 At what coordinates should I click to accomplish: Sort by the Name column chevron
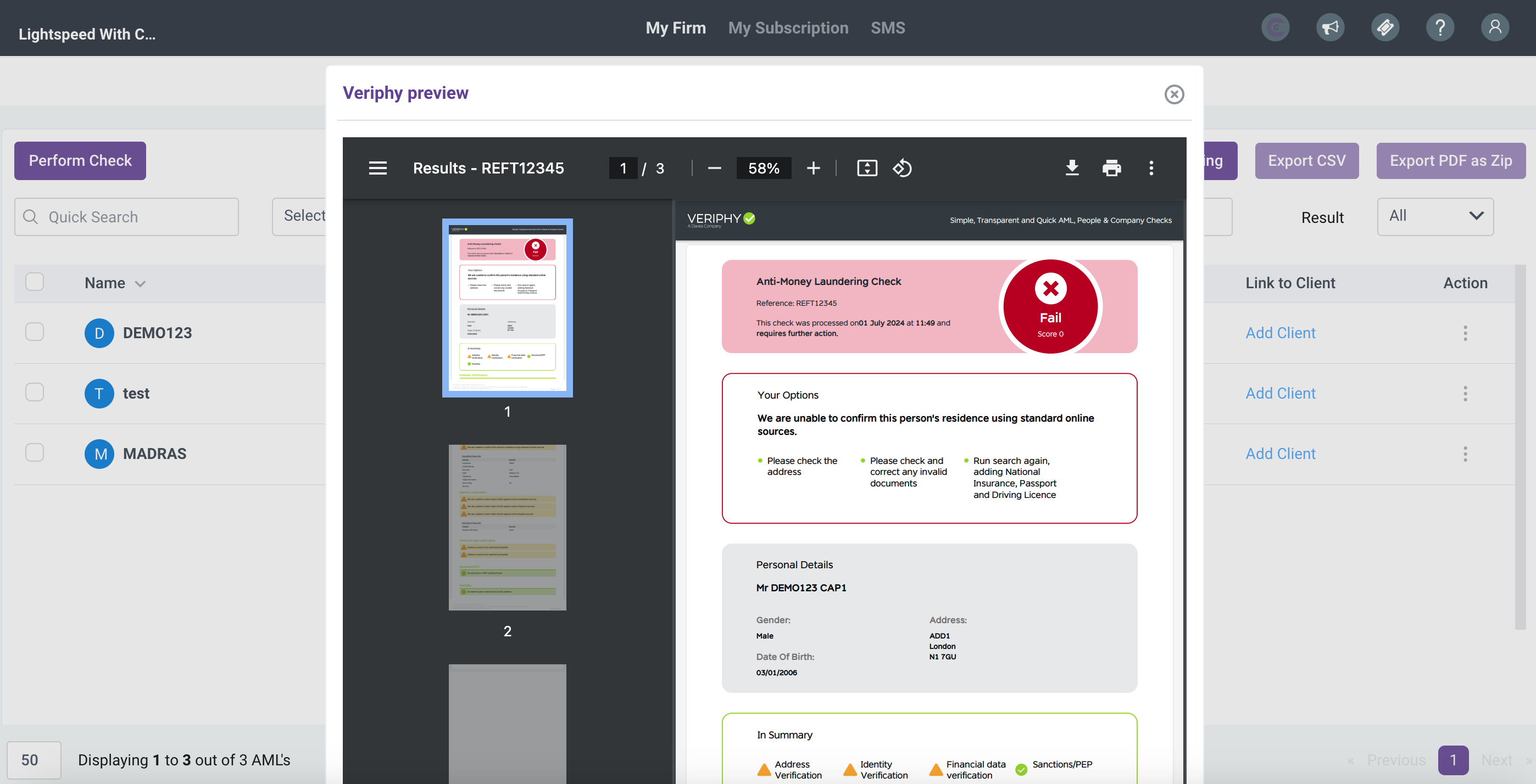[140, 284]
